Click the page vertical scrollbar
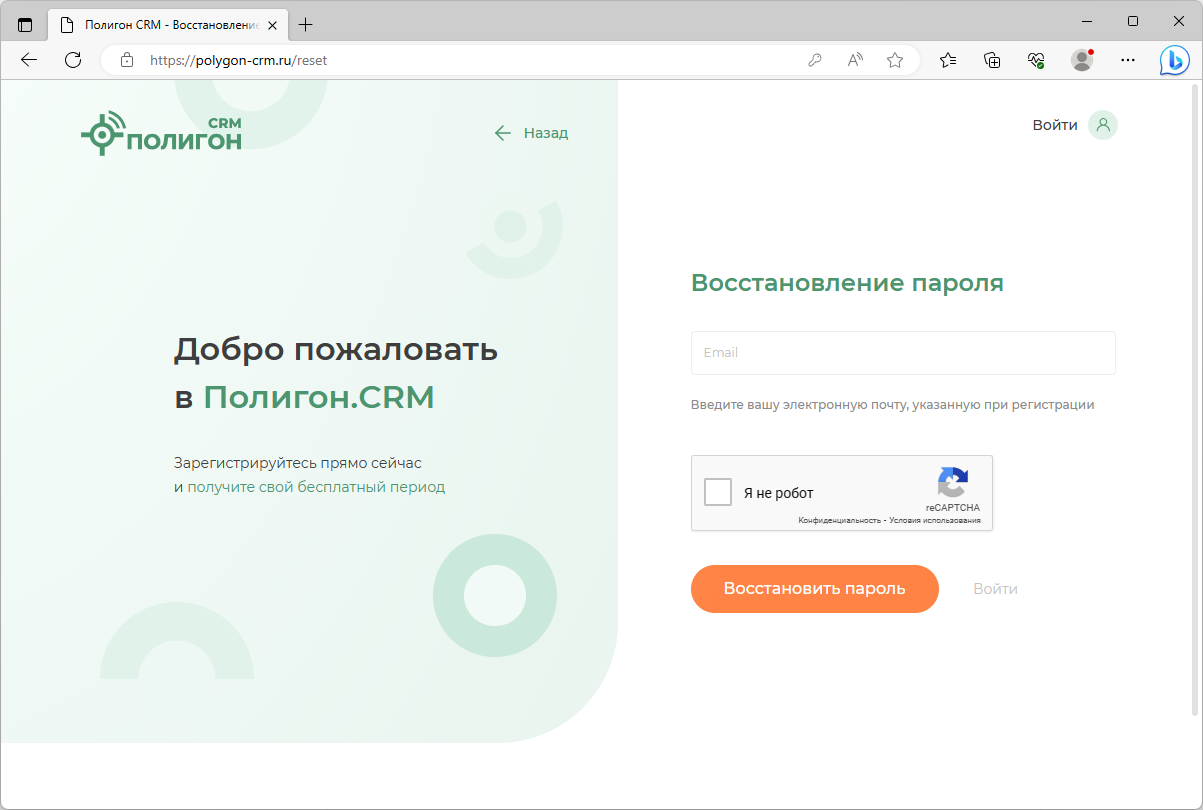The height and width of the screenshot is (810, 1203). click(x=1196, y=400)
